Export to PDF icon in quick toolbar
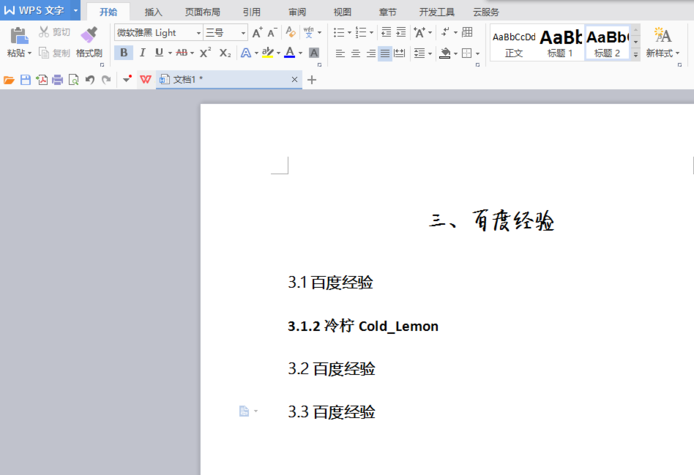Image resolution: width=694 pixels, height=475 pixels. click(x=42, y=80)
